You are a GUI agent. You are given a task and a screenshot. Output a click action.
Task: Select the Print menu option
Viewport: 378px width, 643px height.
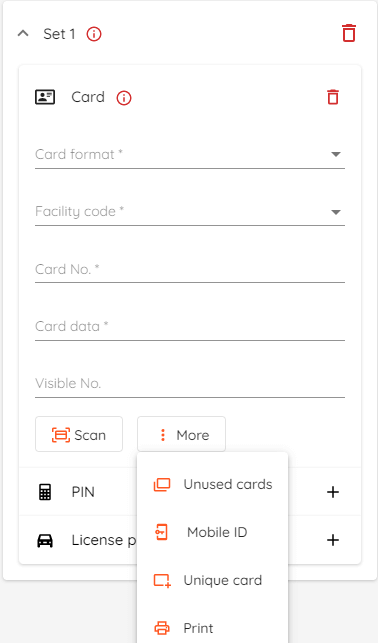[213, 628]
